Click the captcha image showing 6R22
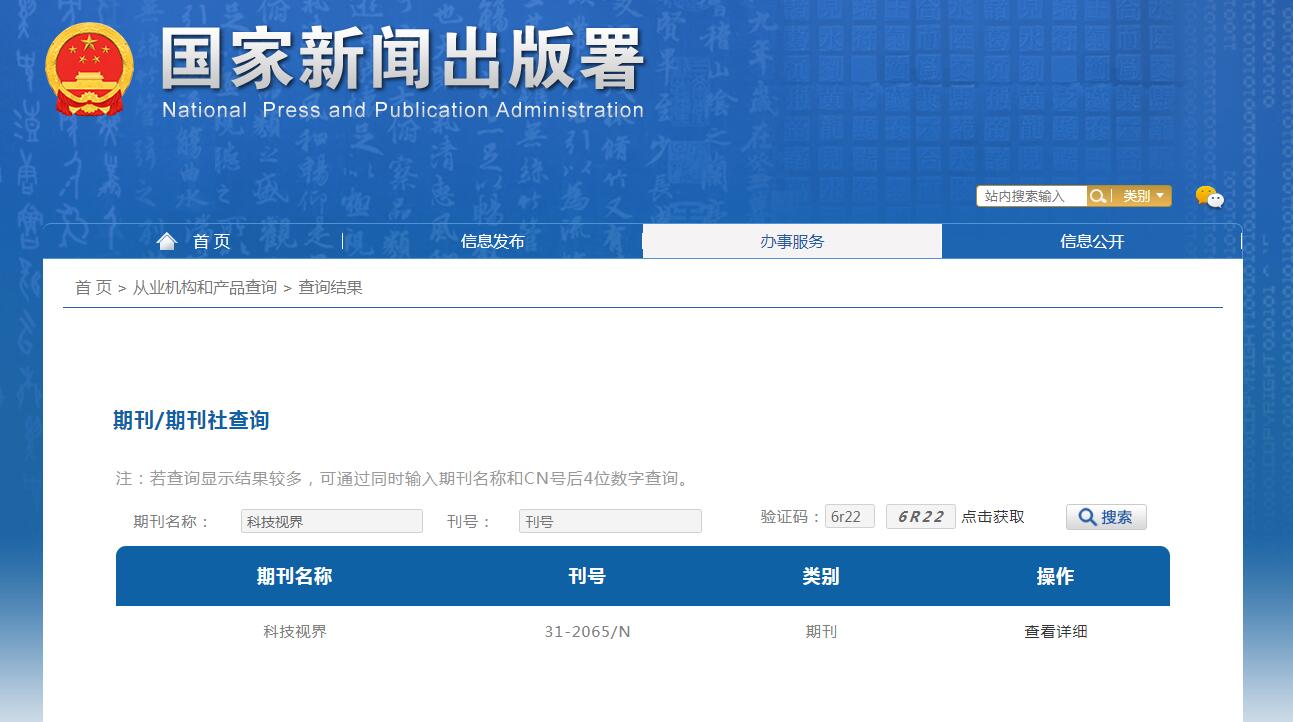Screen dimensions: 1293x722 920,516
